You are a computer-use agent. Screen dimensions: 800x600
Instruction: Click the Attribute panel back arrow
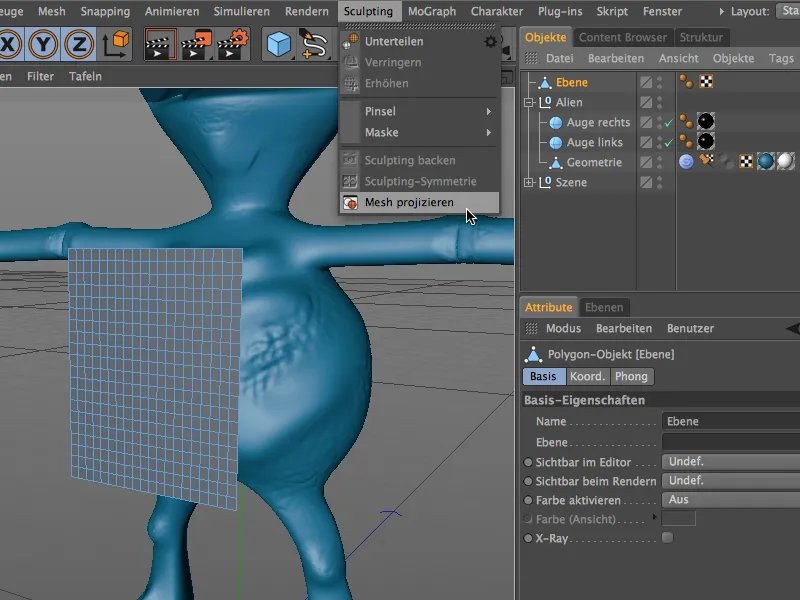[x=793, y=329]
